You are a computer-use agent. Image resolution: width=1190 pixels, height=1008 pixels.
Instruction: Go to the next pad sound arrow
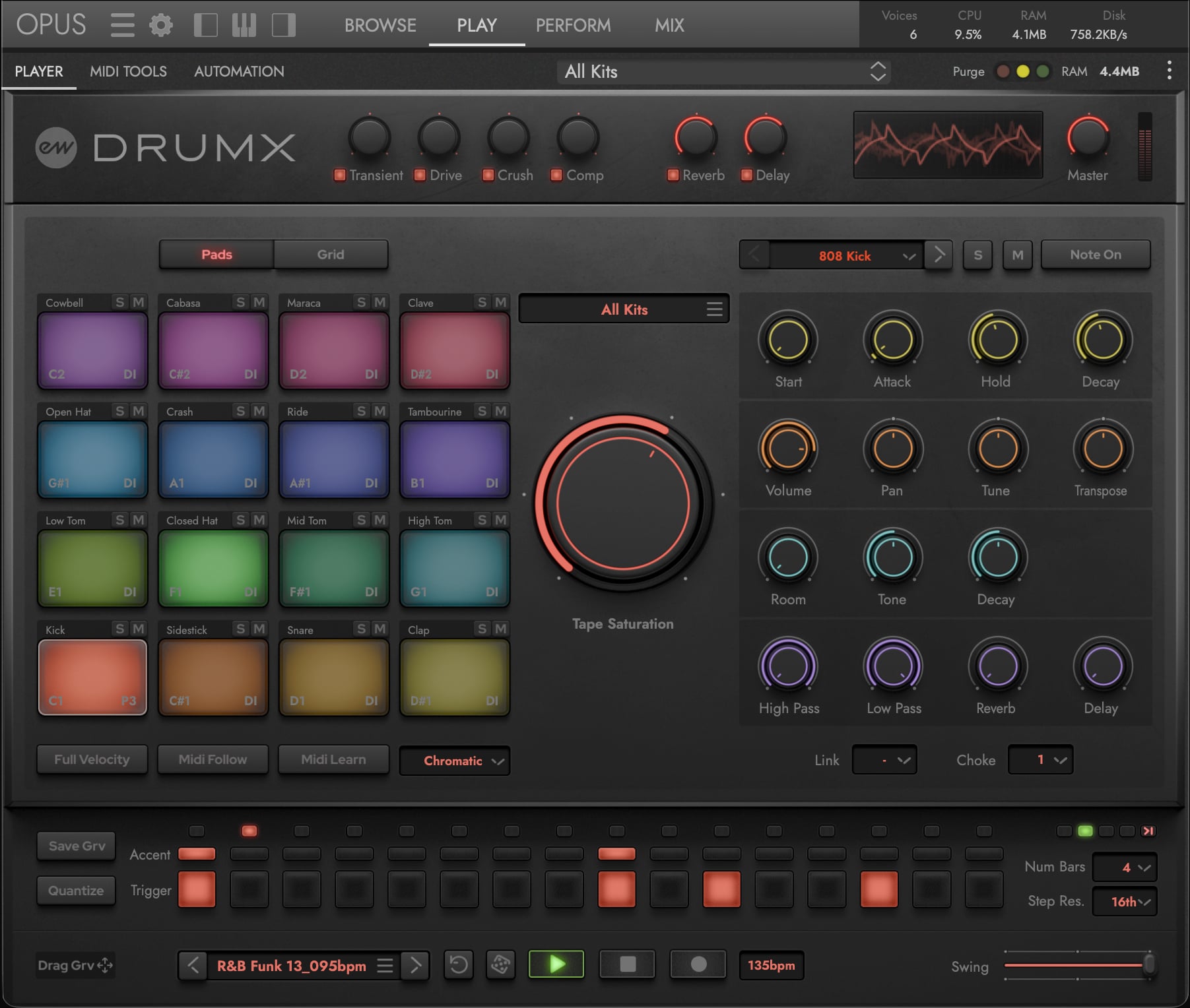(x=939, y=255)
